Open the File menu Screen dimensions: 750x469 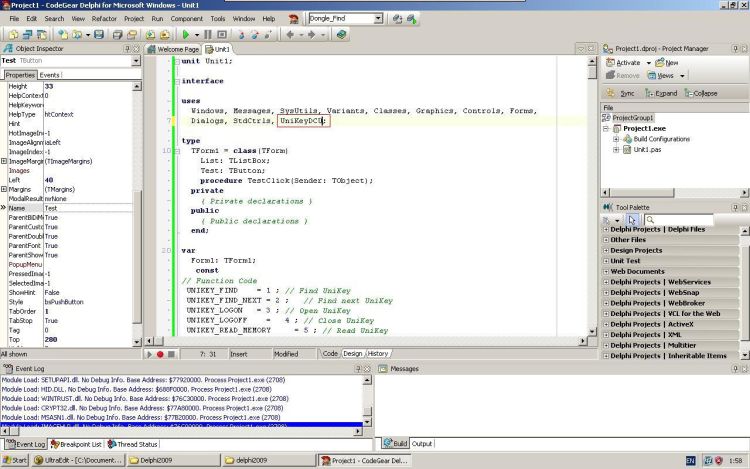coord(14,19)
